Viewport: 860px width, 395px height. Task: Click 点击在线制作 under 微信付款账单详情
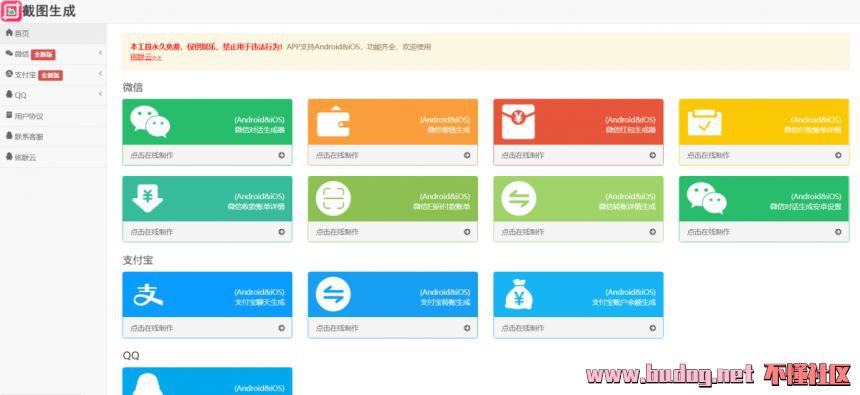pyautogui.click(x=708, y=155)
